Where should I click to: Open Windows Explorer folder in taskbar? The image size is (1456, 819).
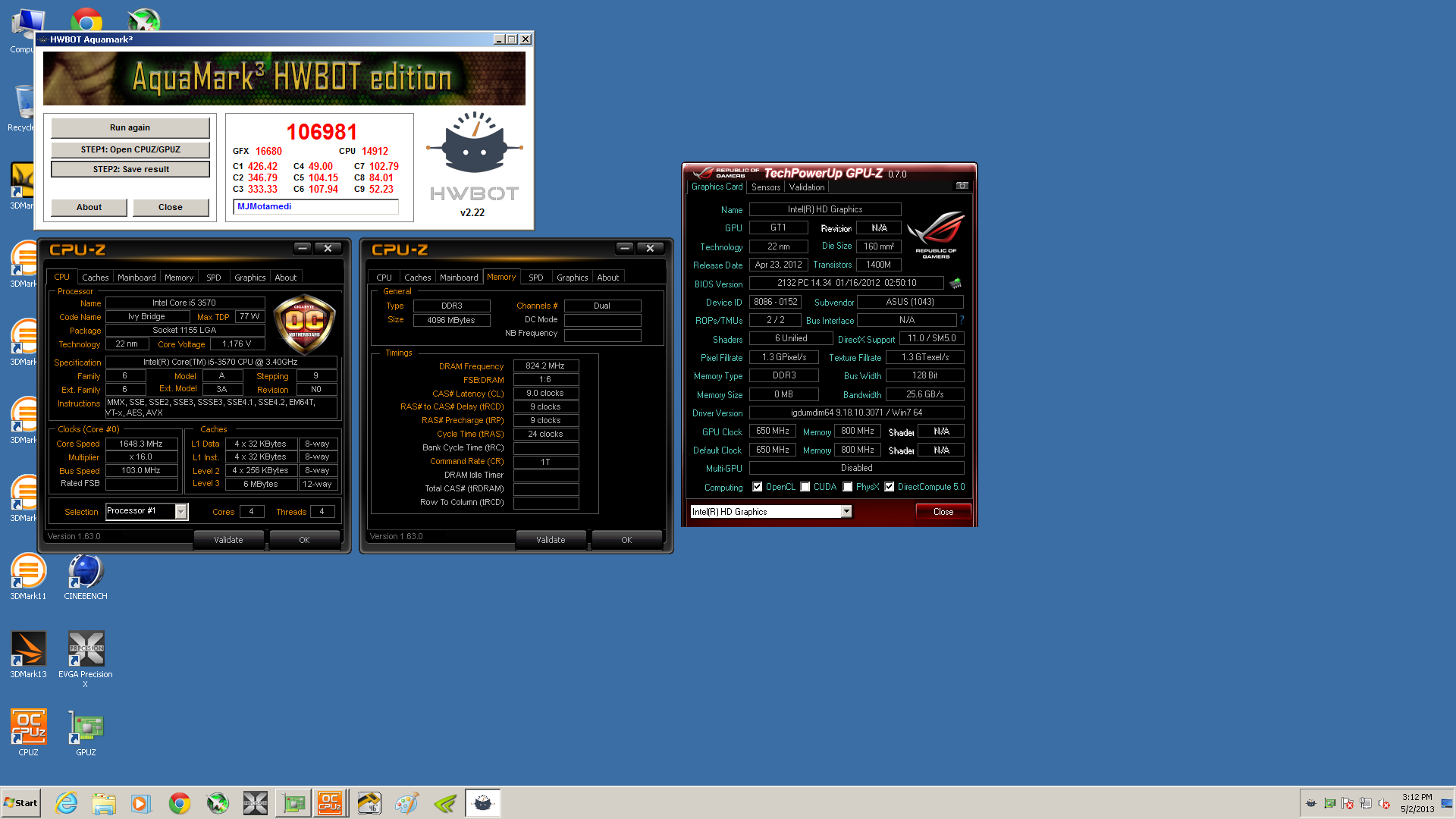[x=104, y=803]
